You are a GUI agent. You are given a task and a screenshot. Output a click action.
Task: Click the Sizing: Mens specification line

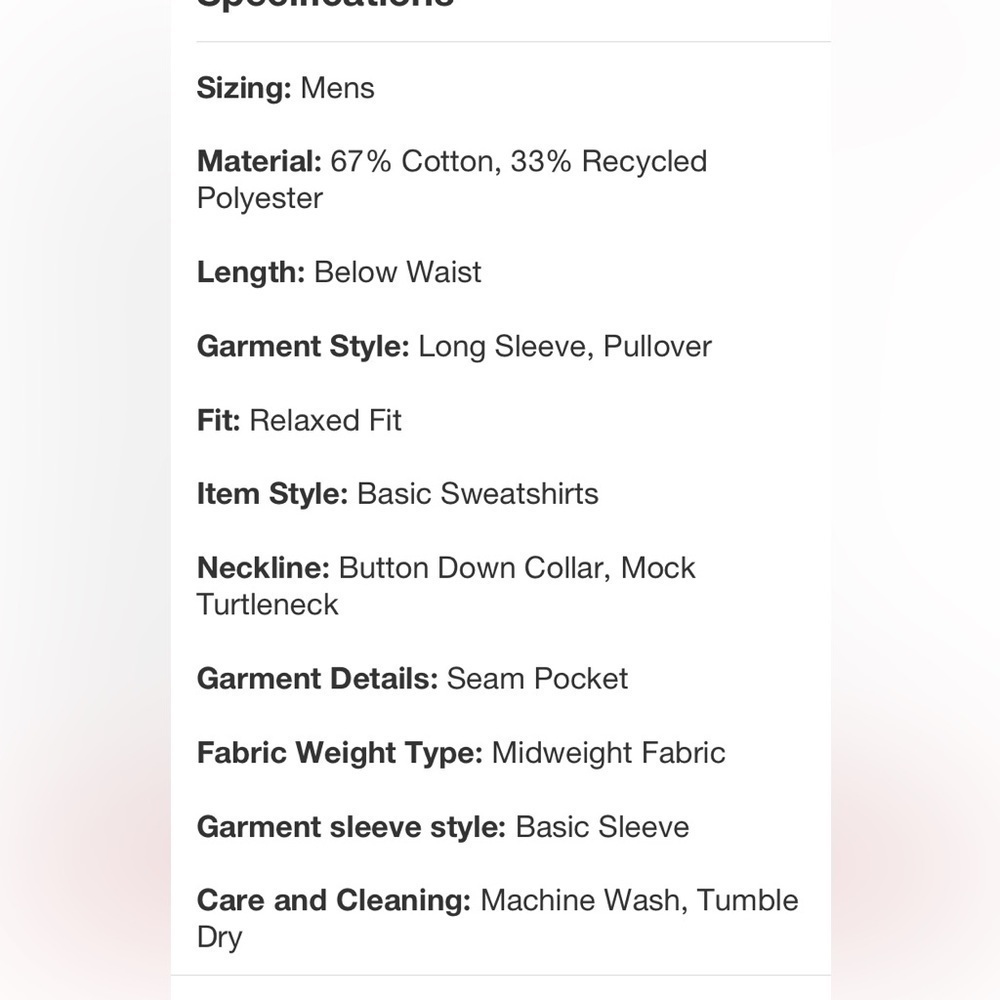286,88
